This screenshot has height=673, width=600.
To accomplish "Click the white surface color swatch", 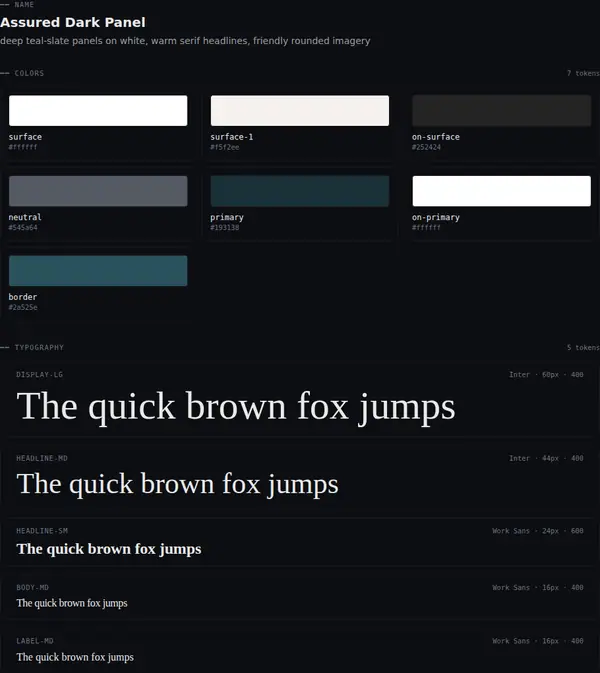I will (98, 111).
